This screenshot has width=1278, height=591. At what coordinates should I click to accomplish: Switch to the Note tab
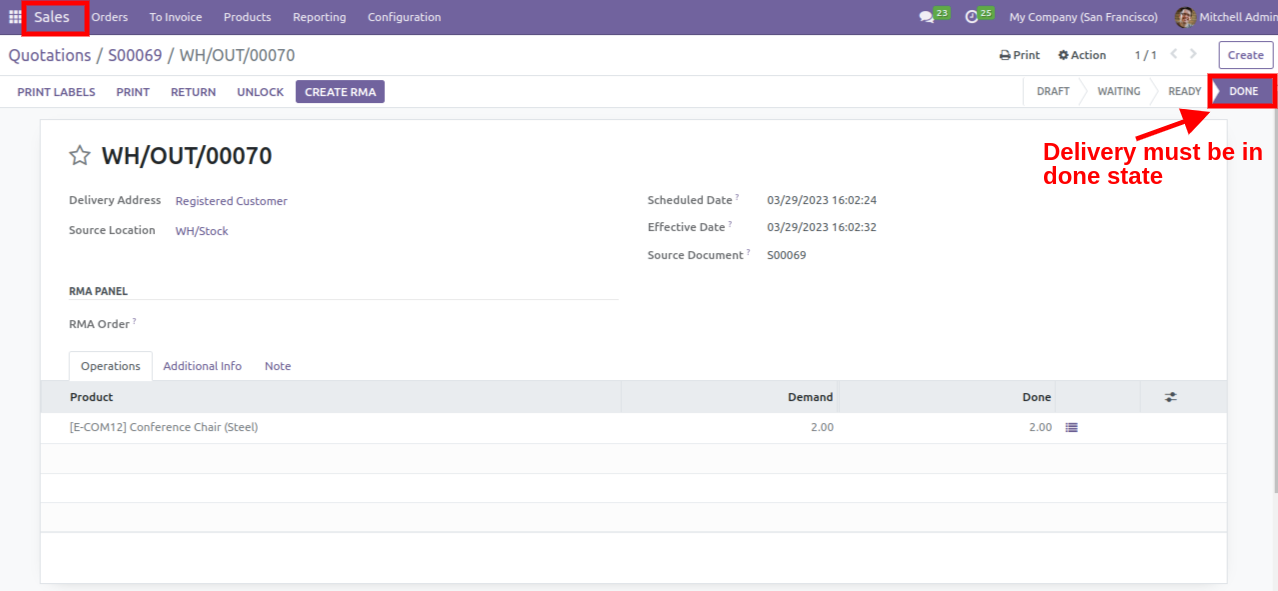pos(278,366)
